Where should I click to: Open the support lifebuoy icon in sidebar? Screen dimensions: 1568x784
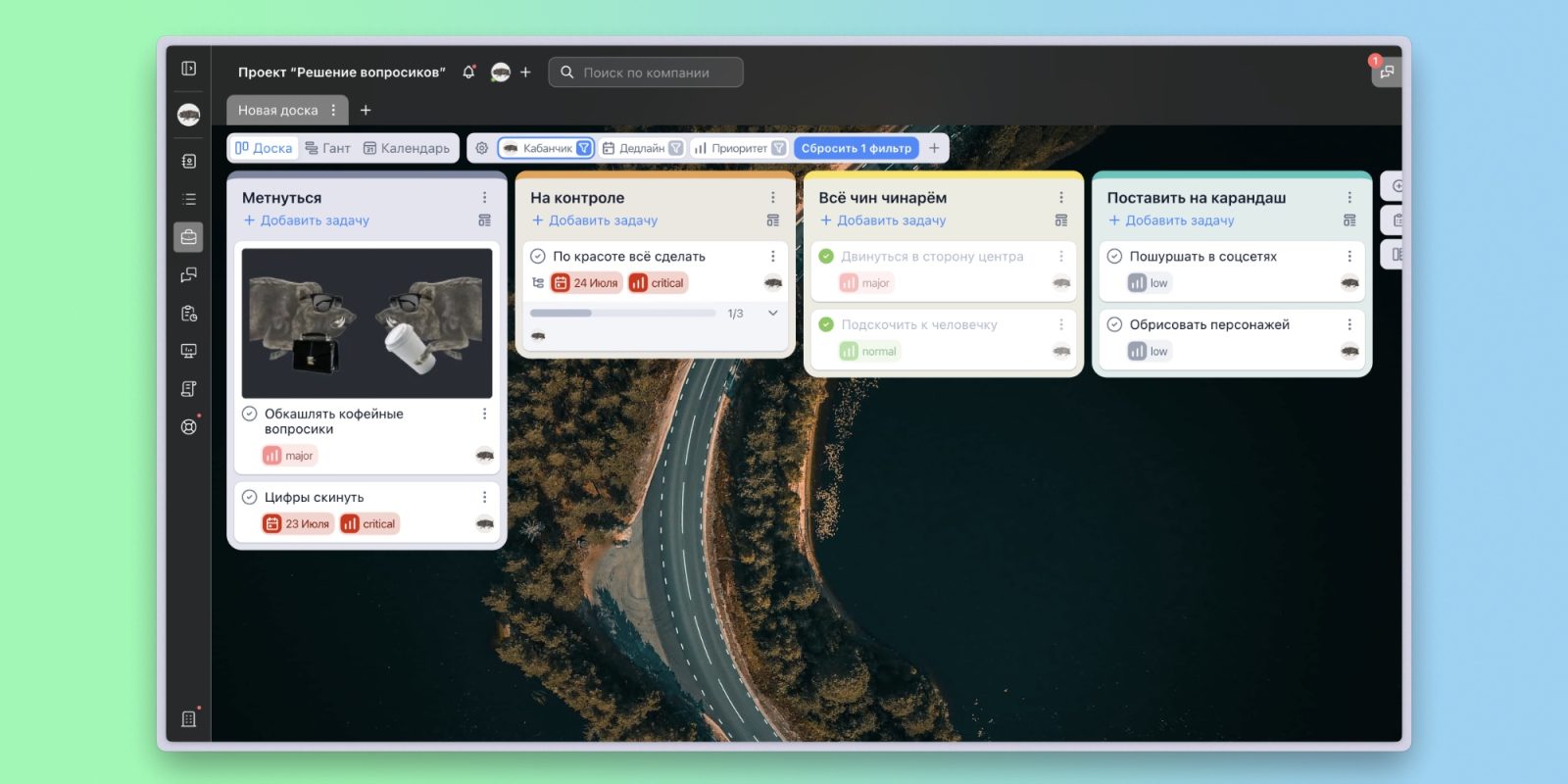(189, 427)
